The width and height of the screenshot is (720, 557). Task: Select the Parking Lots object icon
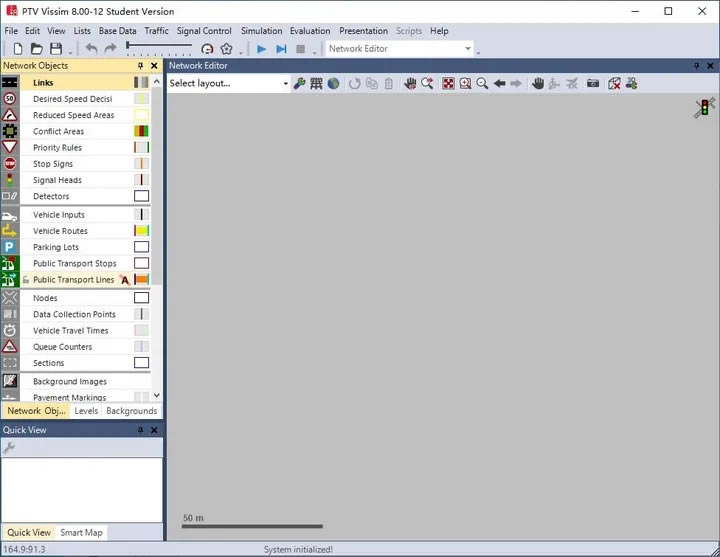click(x=10, y=247)
